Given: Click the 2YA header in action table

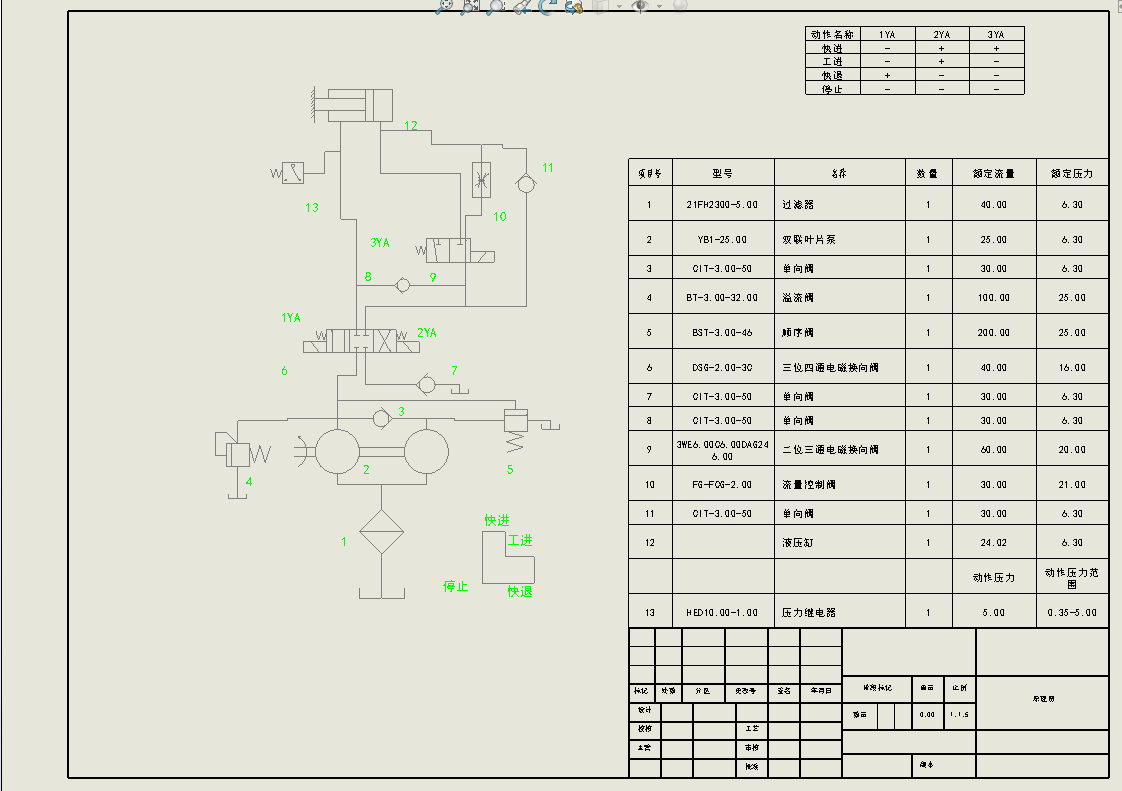Looking at the screenshot, I should pos(942,34).
